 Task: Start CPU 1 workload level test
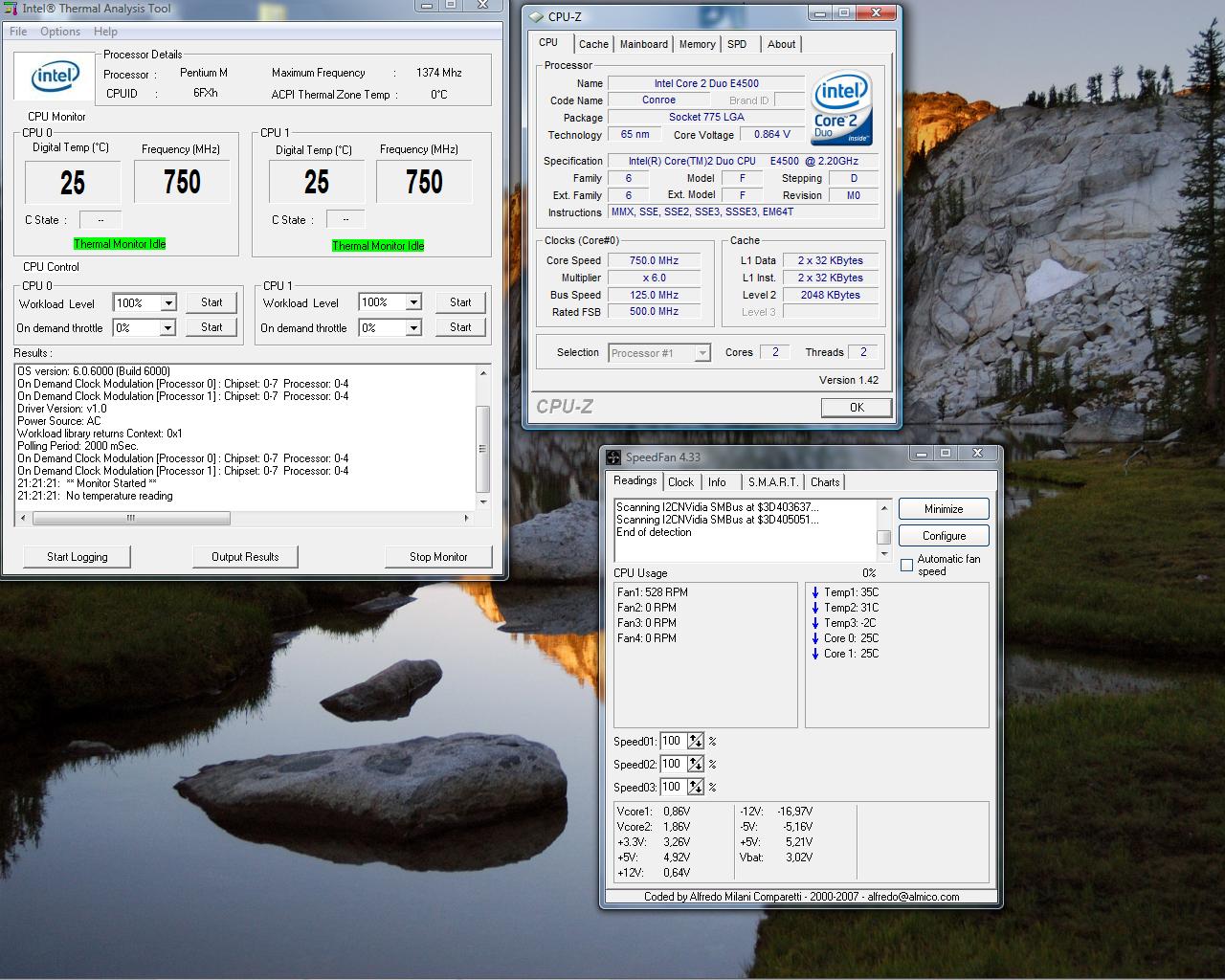[x=460, y=302]
